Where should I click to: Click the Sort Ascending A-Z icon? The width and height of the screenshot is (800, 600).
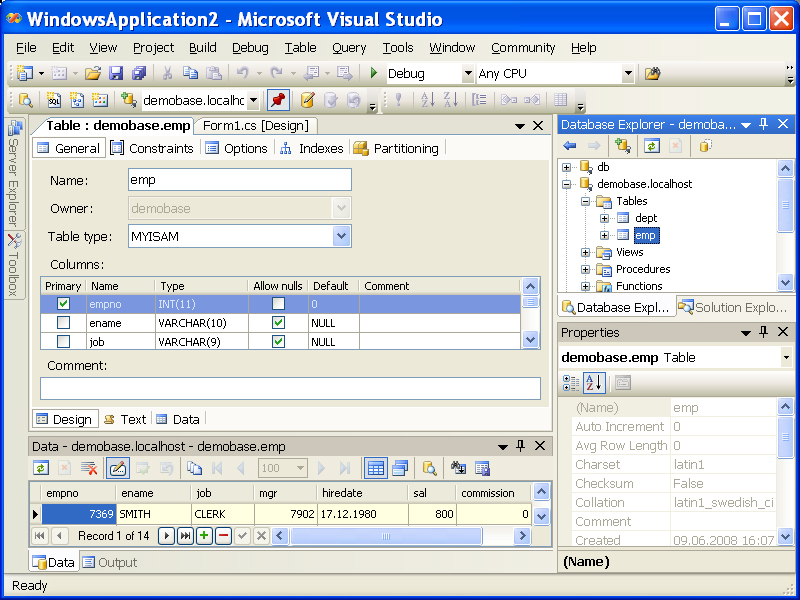[428, 100]
